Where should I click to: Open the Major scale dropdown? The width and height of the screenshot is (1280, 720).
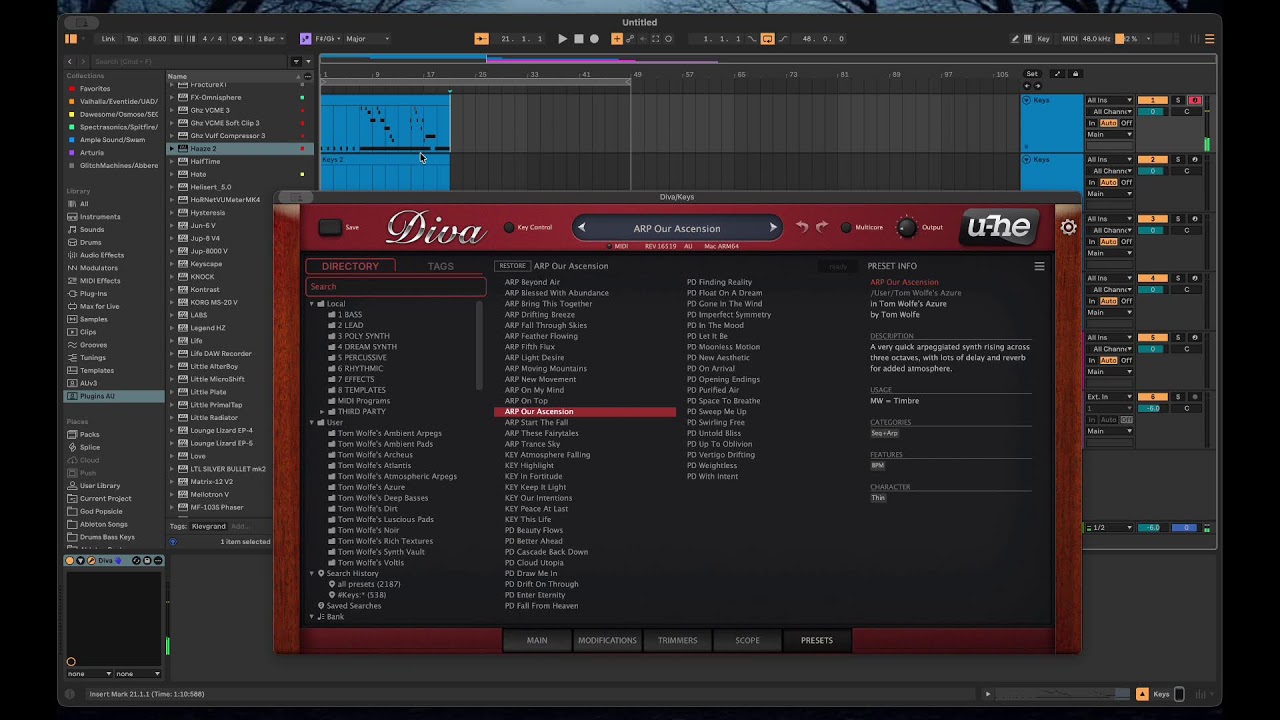[x=367, y=39]
